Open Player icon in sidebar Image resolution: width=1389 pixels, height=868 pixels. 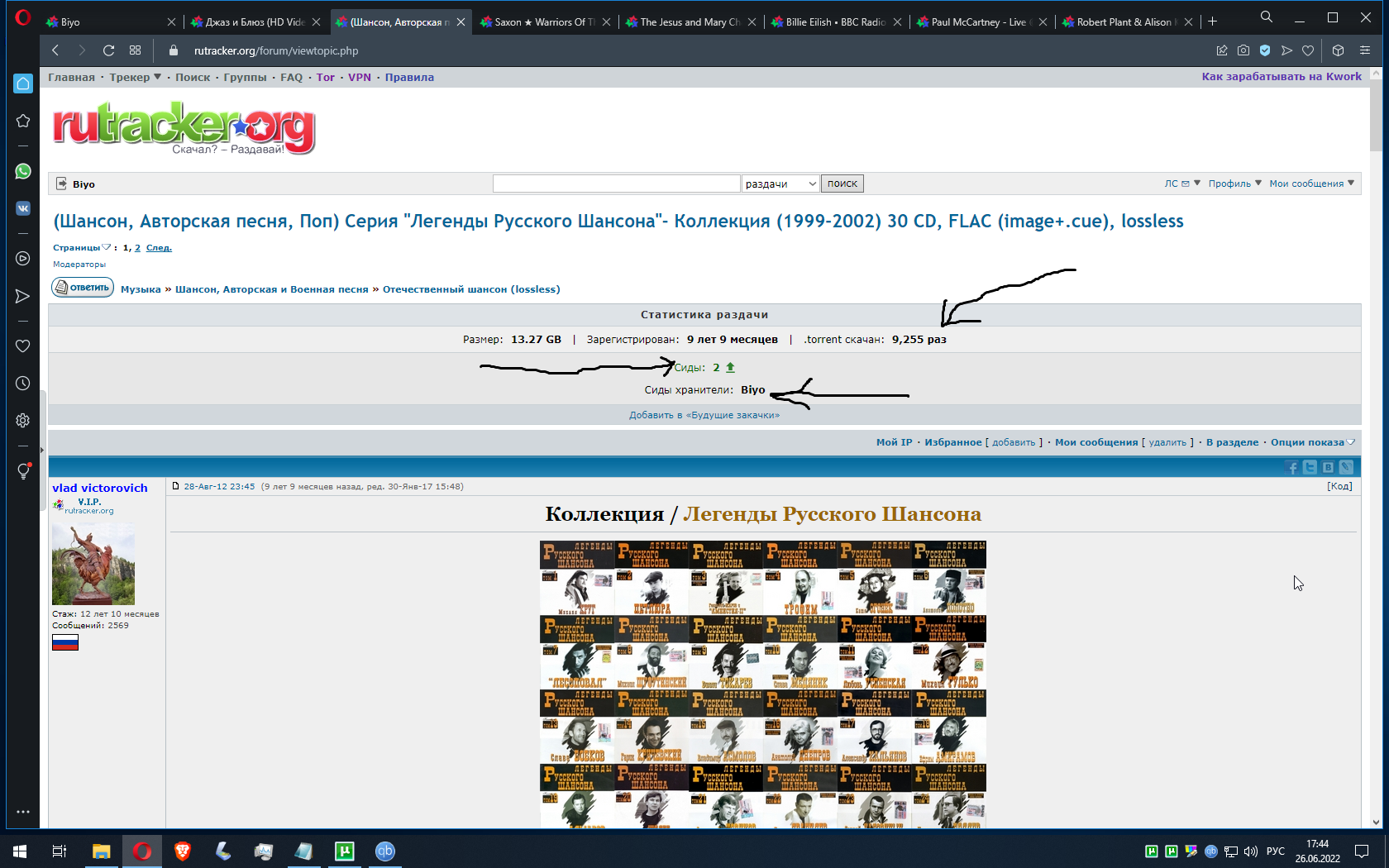(23, 259)
